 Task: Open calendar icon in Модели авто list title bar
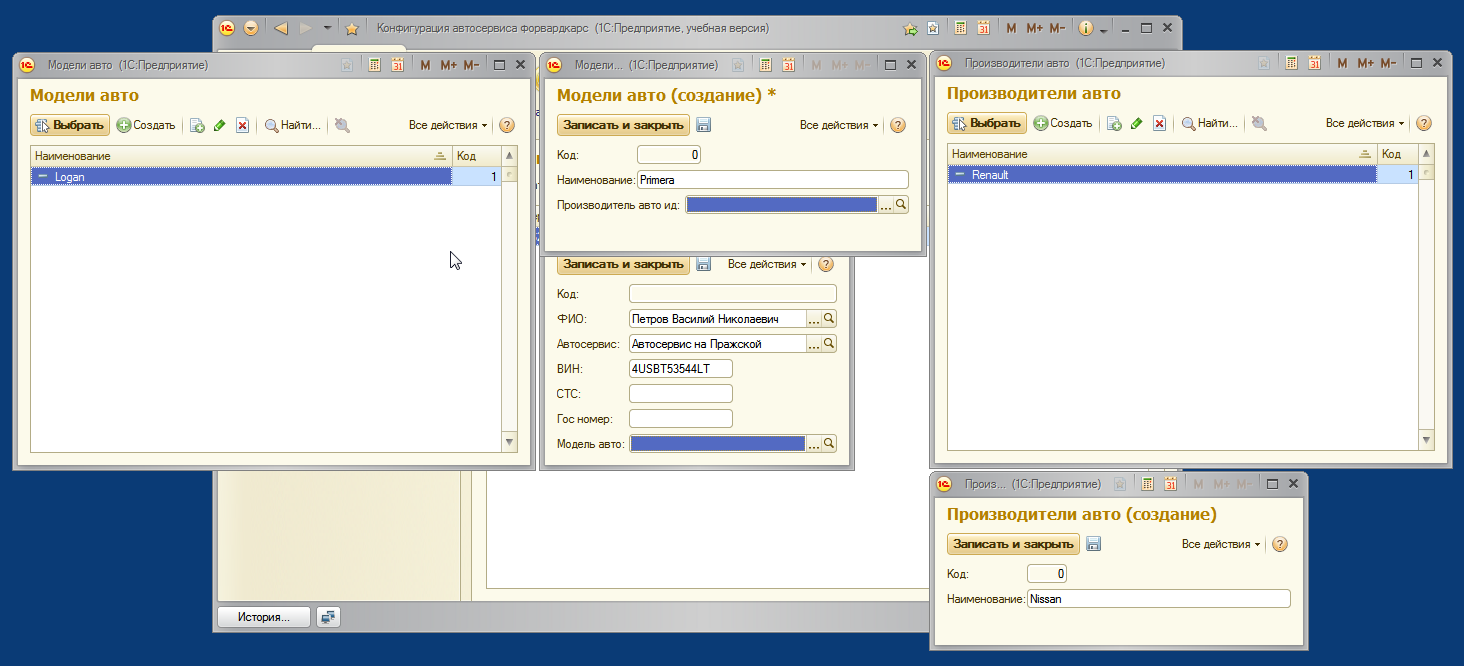point(397,65)
